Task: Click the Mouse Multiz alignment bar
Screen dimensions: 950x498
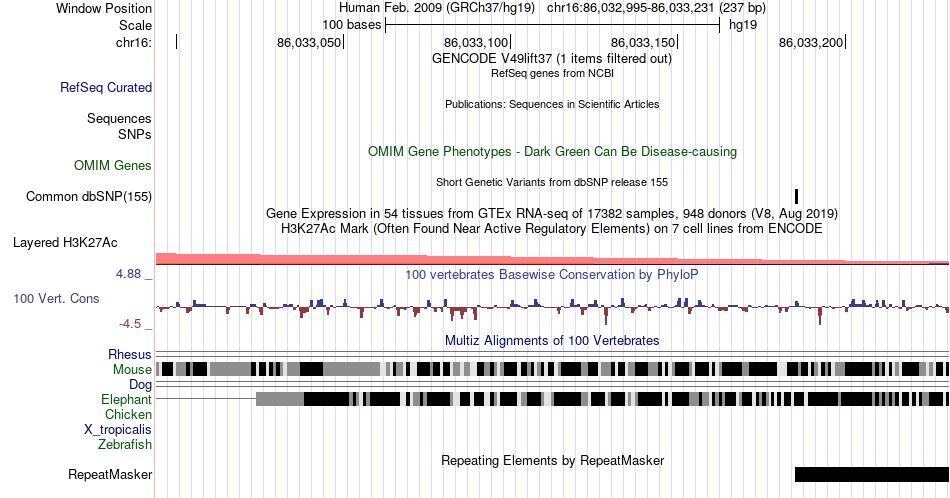Action: [x=552, y=369]
